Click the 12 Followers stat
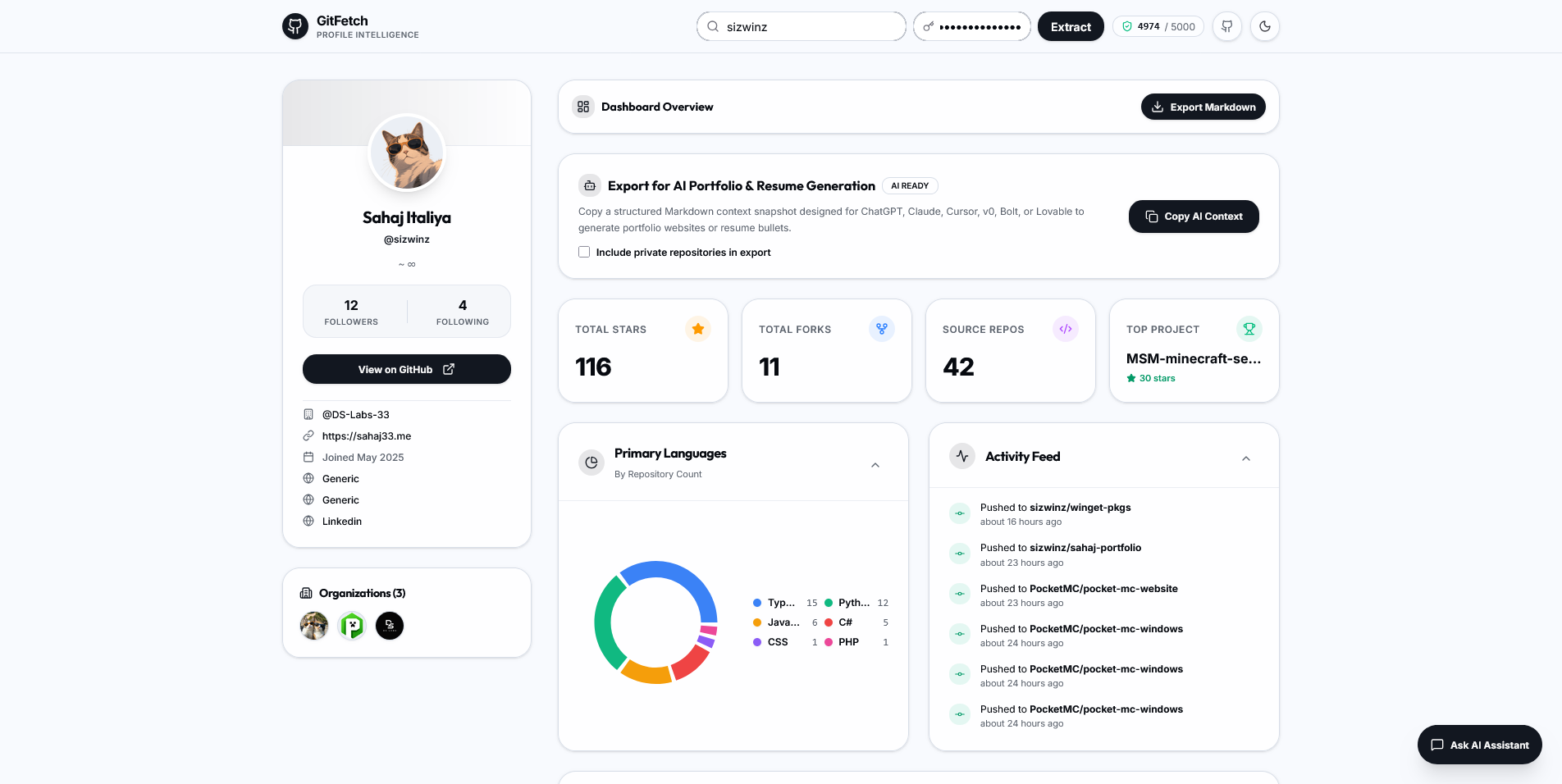The width and height of the screenshot is (1562, 784). (351, 312)
